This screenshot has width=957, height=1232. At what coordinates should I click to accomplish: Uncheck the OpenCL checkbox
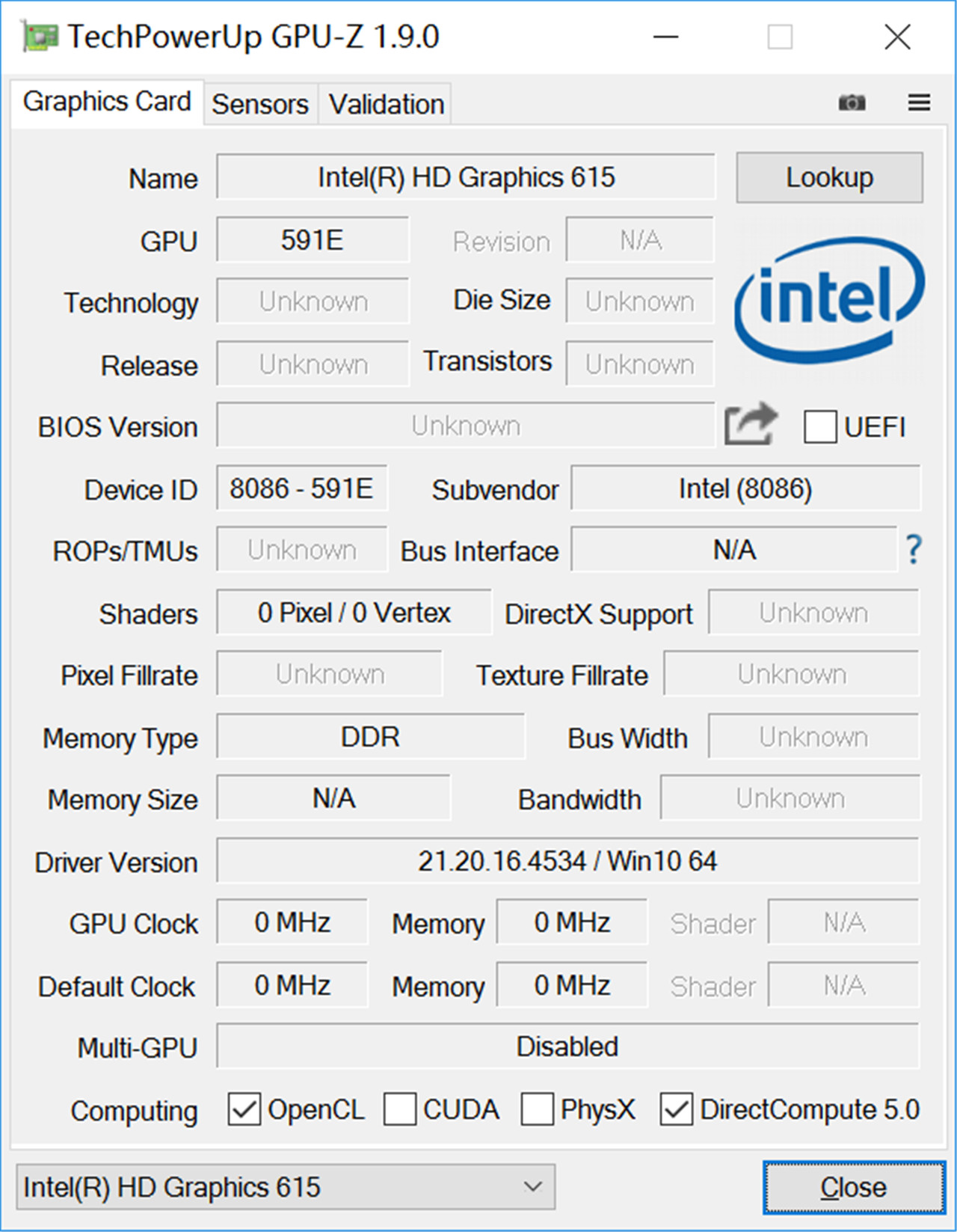[244, 1109]
